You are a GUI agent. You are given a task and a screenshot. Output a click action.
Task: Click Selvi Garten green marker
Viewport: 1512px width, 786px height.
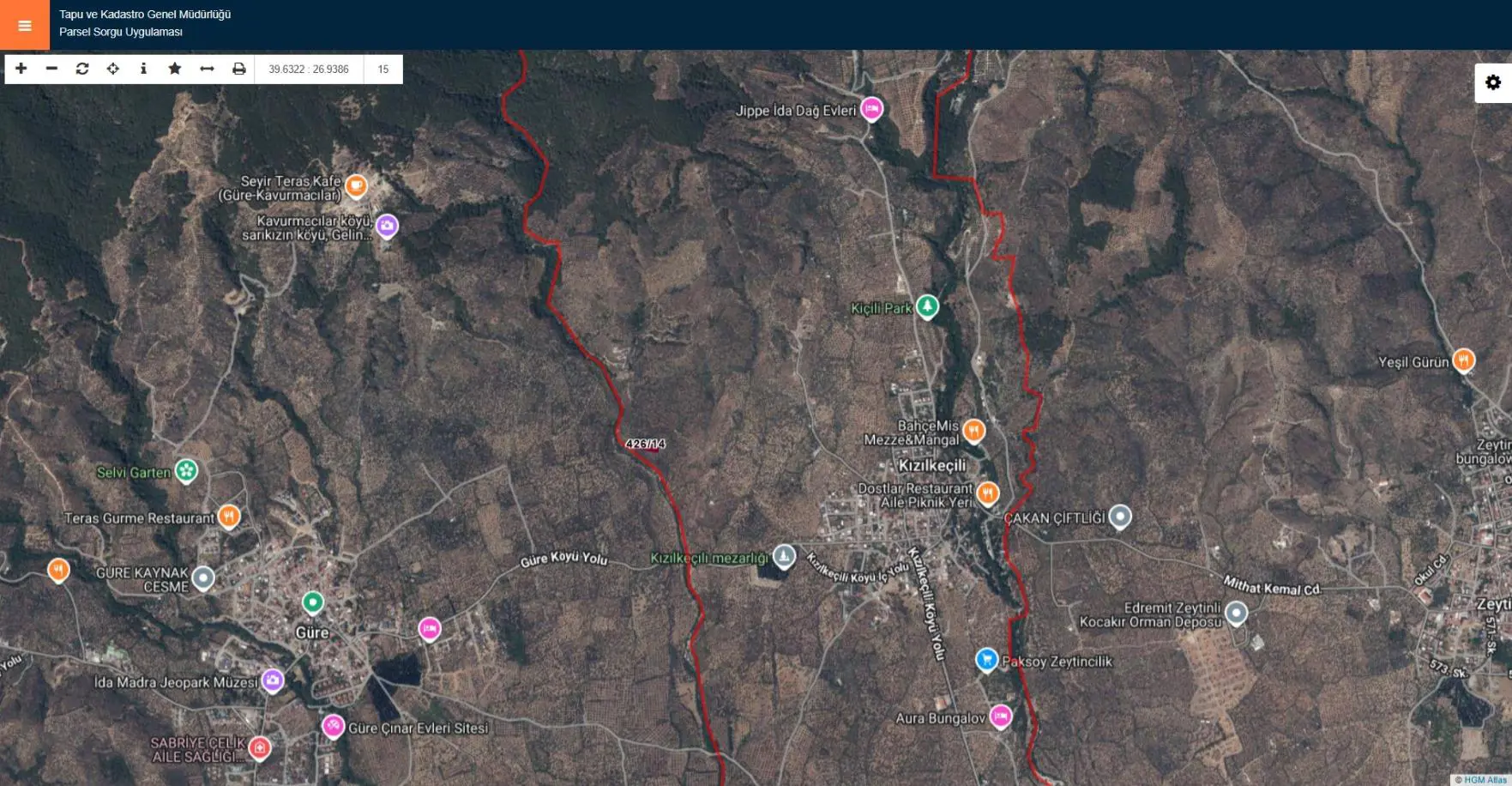click(x=186, y=470)
